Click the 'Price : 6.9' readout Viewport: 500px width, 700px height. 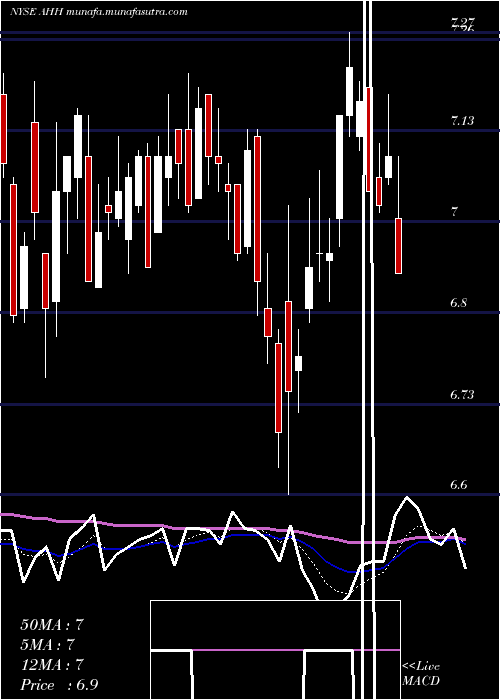[59, 684]
